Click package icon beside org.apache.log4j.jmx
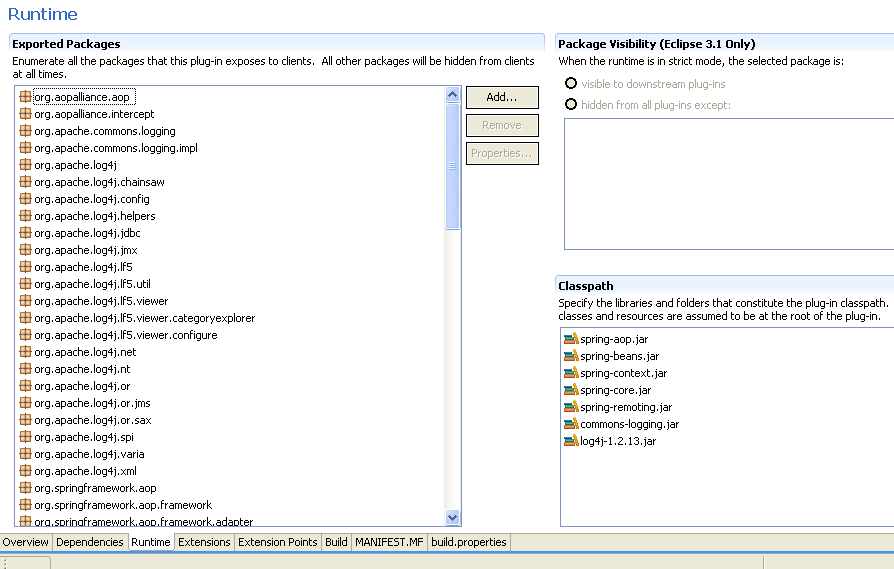Screen dimensions: 894x569 25,250
